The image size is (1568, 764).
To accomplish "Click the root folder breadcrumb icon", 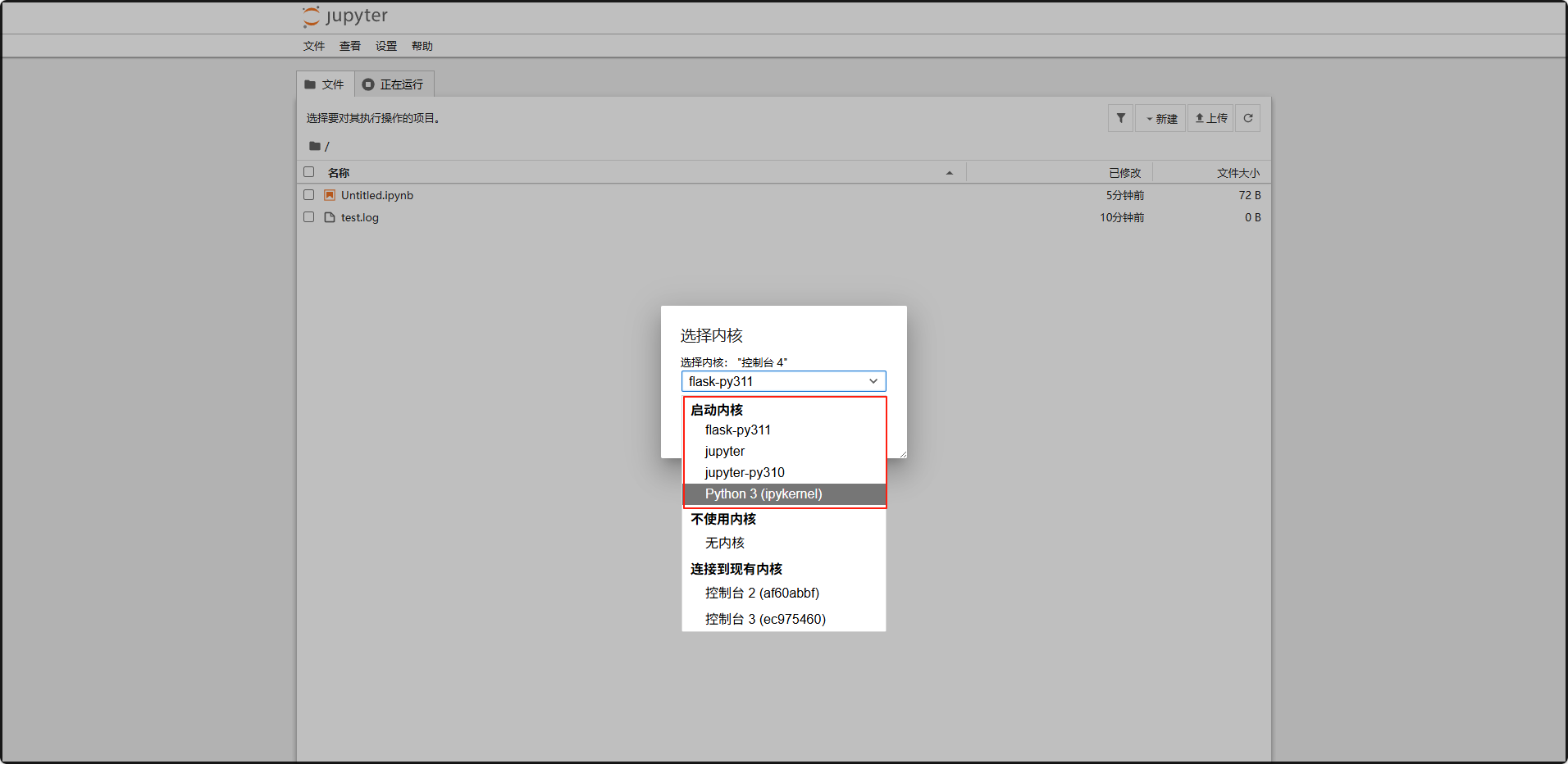I will coord(314,146).
